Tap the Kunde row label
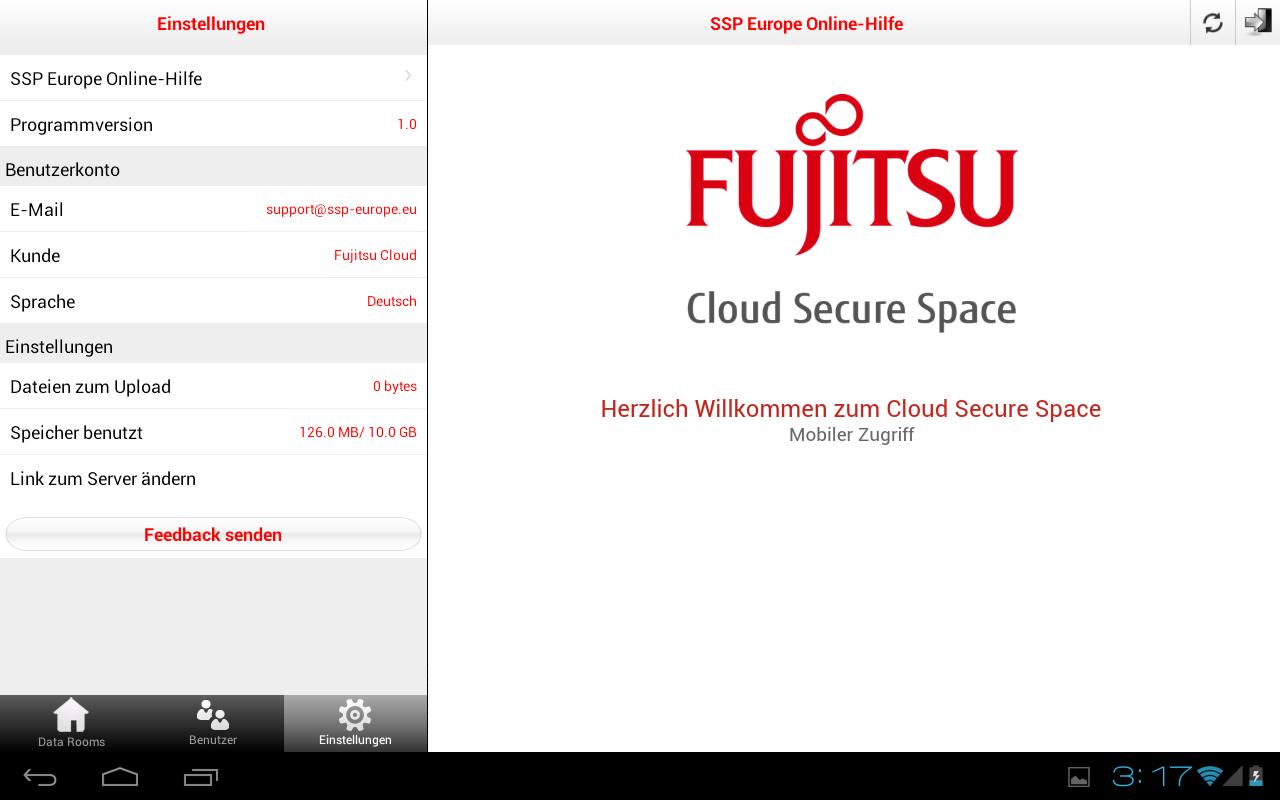 click(35, 256)
